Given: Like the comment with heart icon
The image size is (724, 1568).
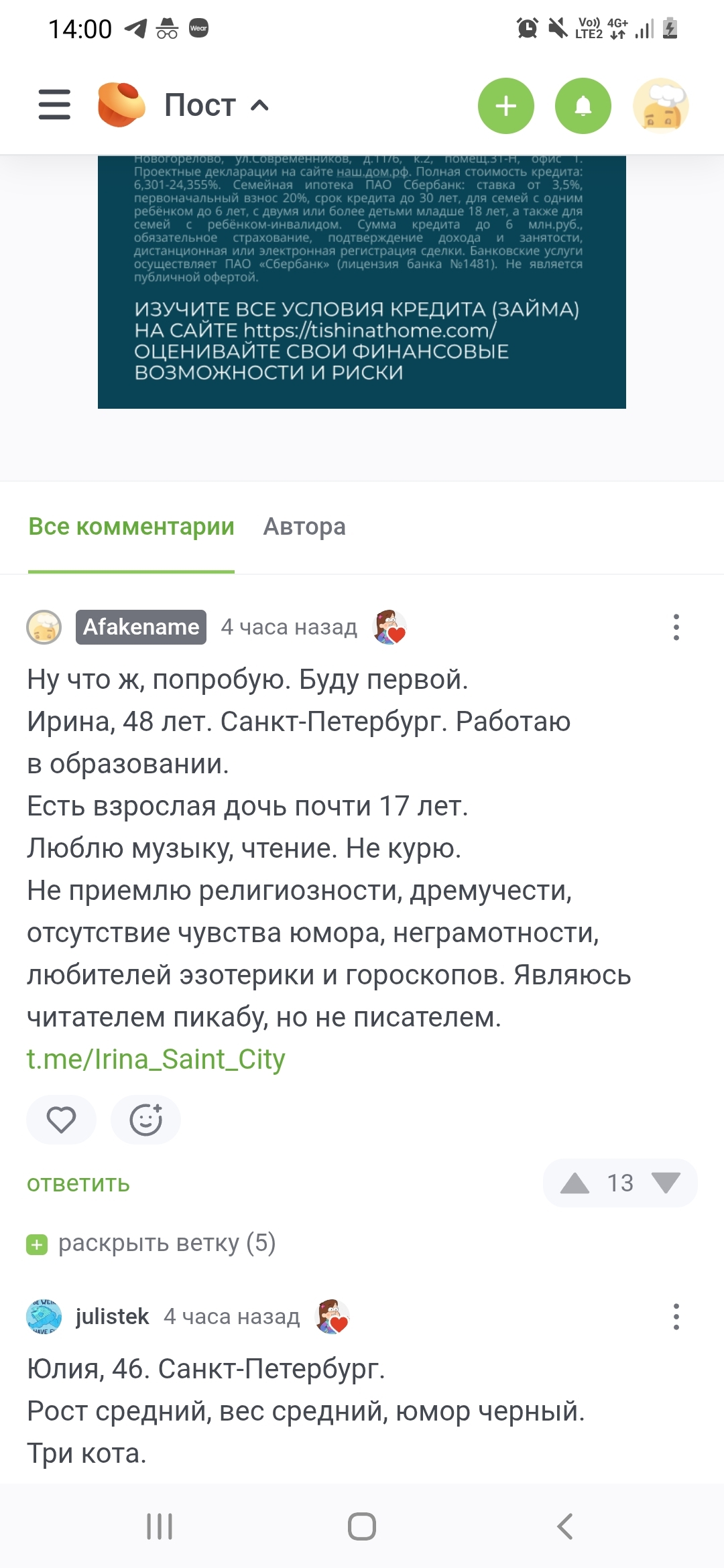Looking at the screenshot, I should (61, 1120).
